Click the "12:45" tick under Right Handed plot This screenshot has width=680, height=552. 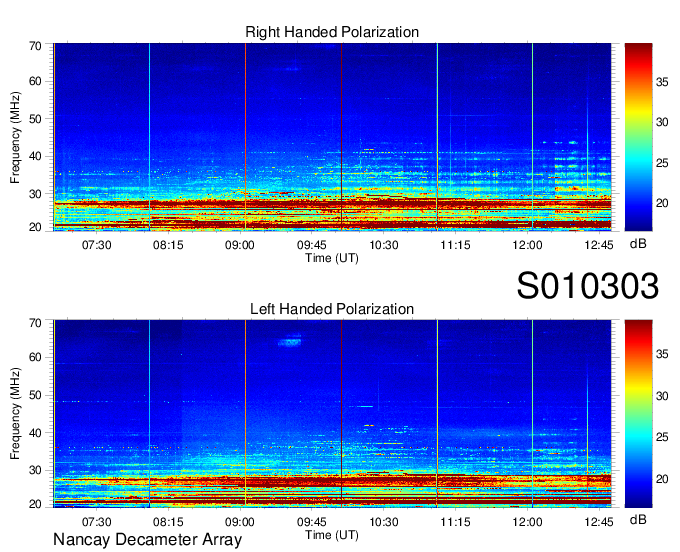pyautogui.click(x=599, y=245)
